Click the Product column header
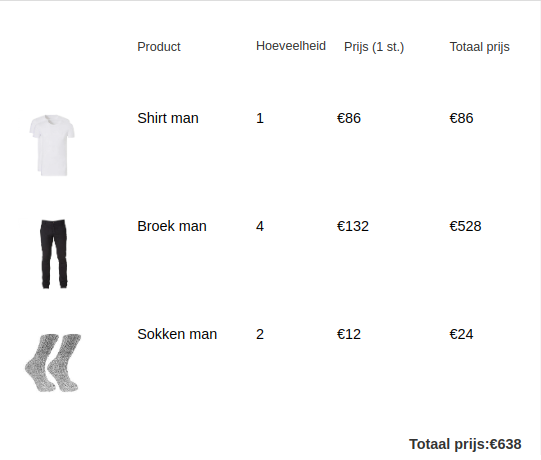Viewport: 541px width, 460px height. (159, 47)
